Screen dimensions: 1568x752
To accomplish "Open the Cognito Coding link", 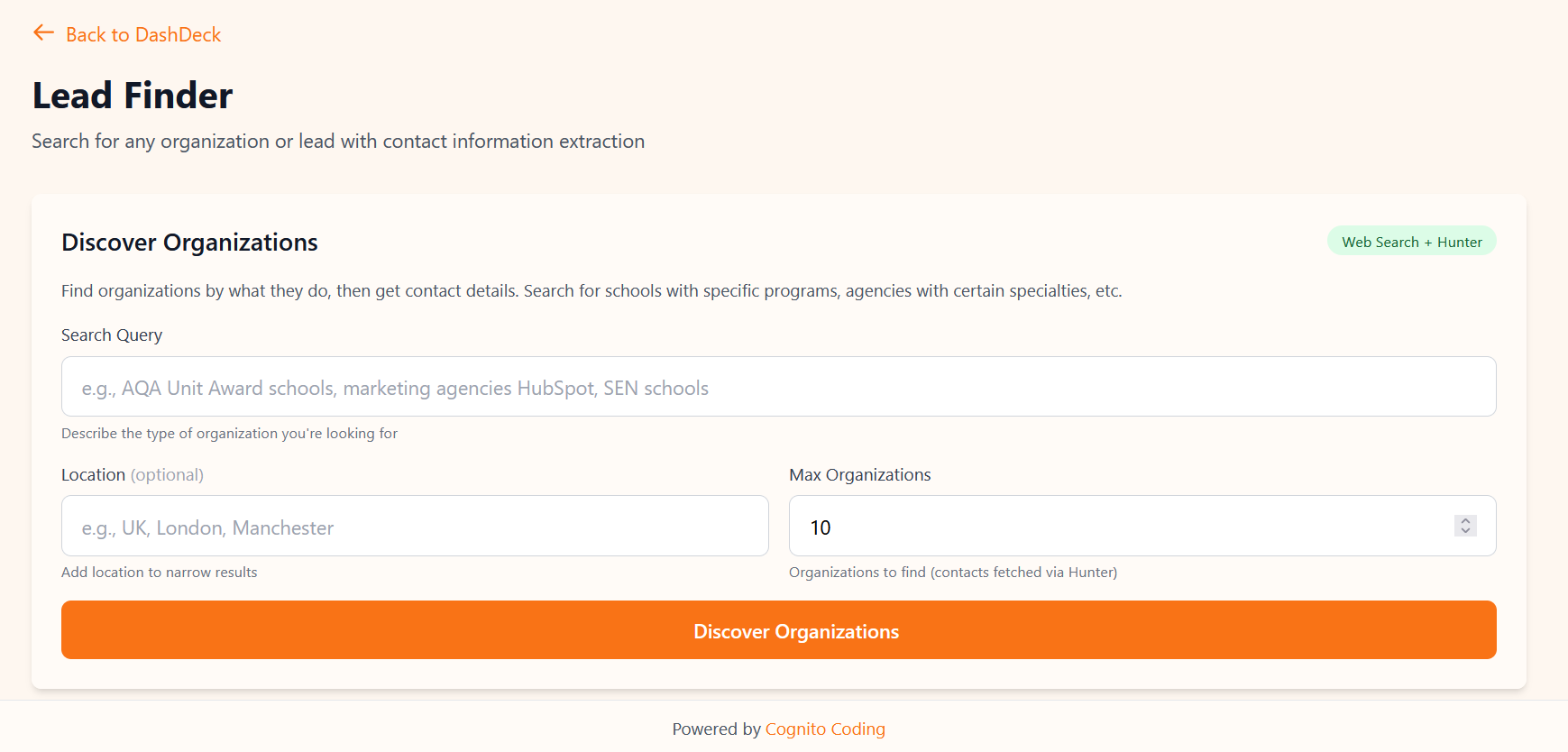I will click(x=825, y=729).
